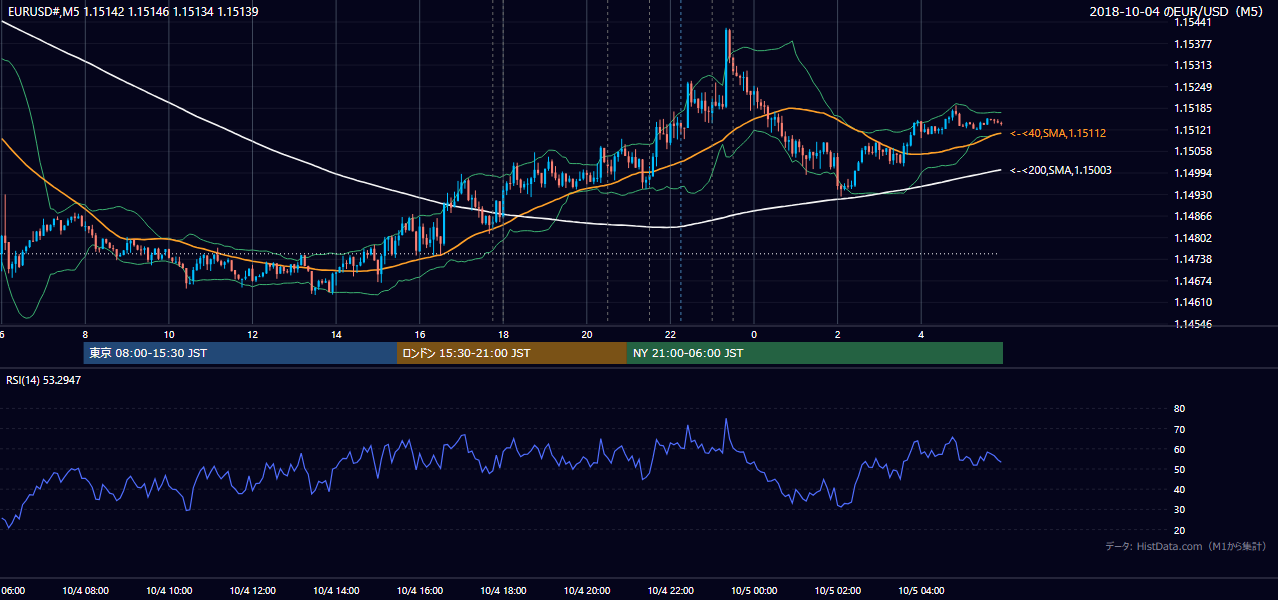Click price level 1.14994 on the axis
The height and width of the screenshot is (600, 1278).
point(1192,173)
